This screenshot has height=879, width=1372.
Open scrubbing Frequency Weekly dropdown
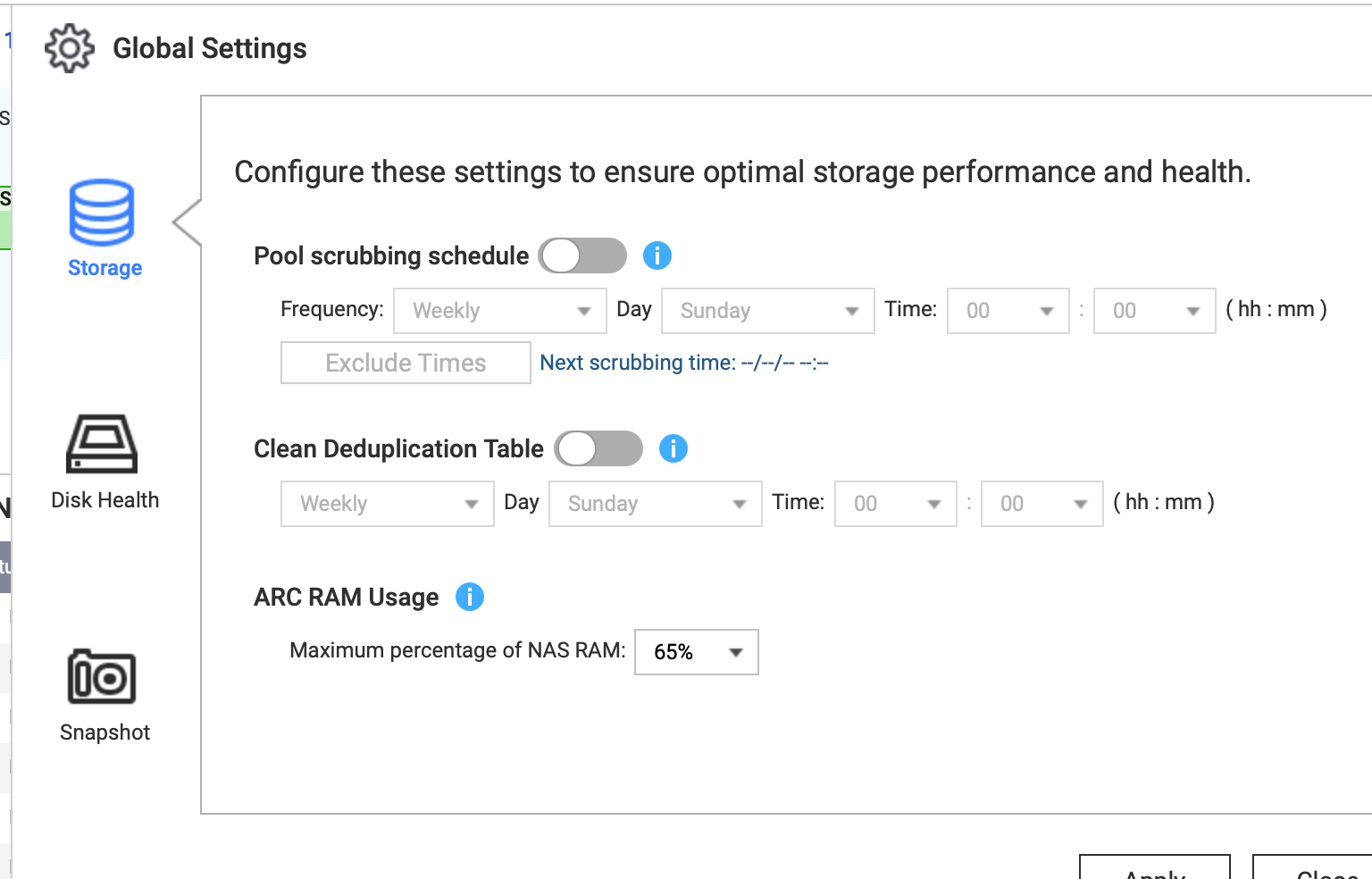click(500, 311)
